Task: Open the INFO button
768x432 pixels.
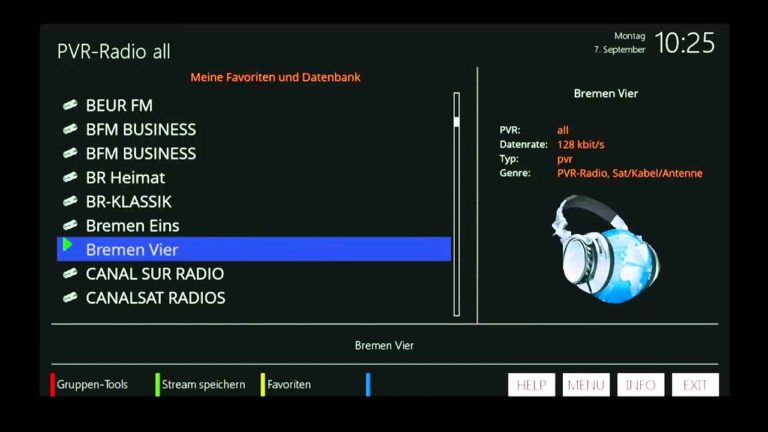Action: pos(640,385)
